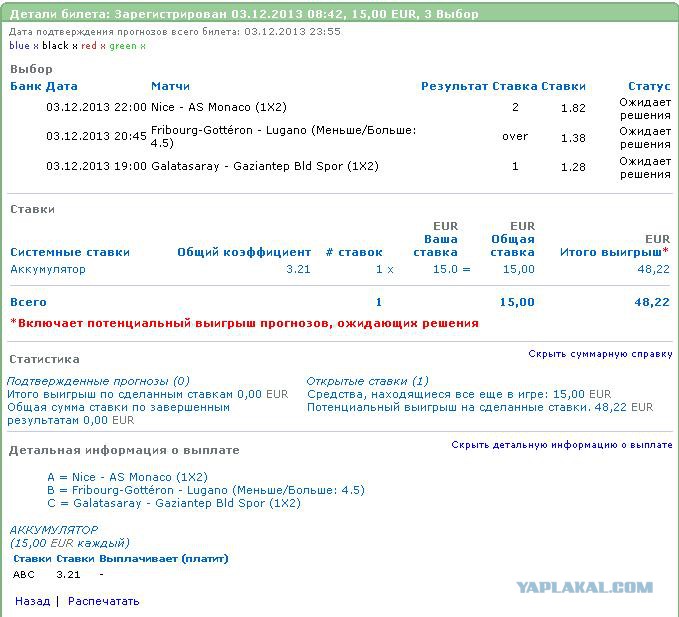This screenshot has width=679, height=617.
Task: Click the 'Назад' back link
Action: click(x=32, y=601)
